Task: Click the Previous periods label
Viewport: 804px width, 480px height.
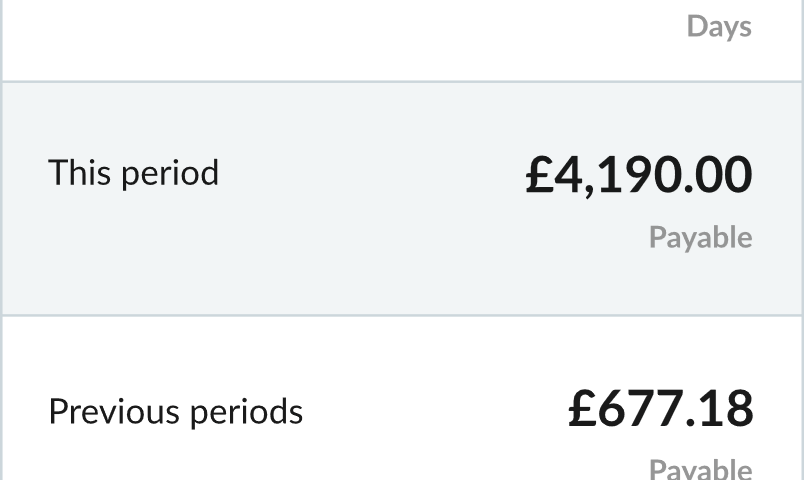Action: pyautogui.click(x=176, y=412)
